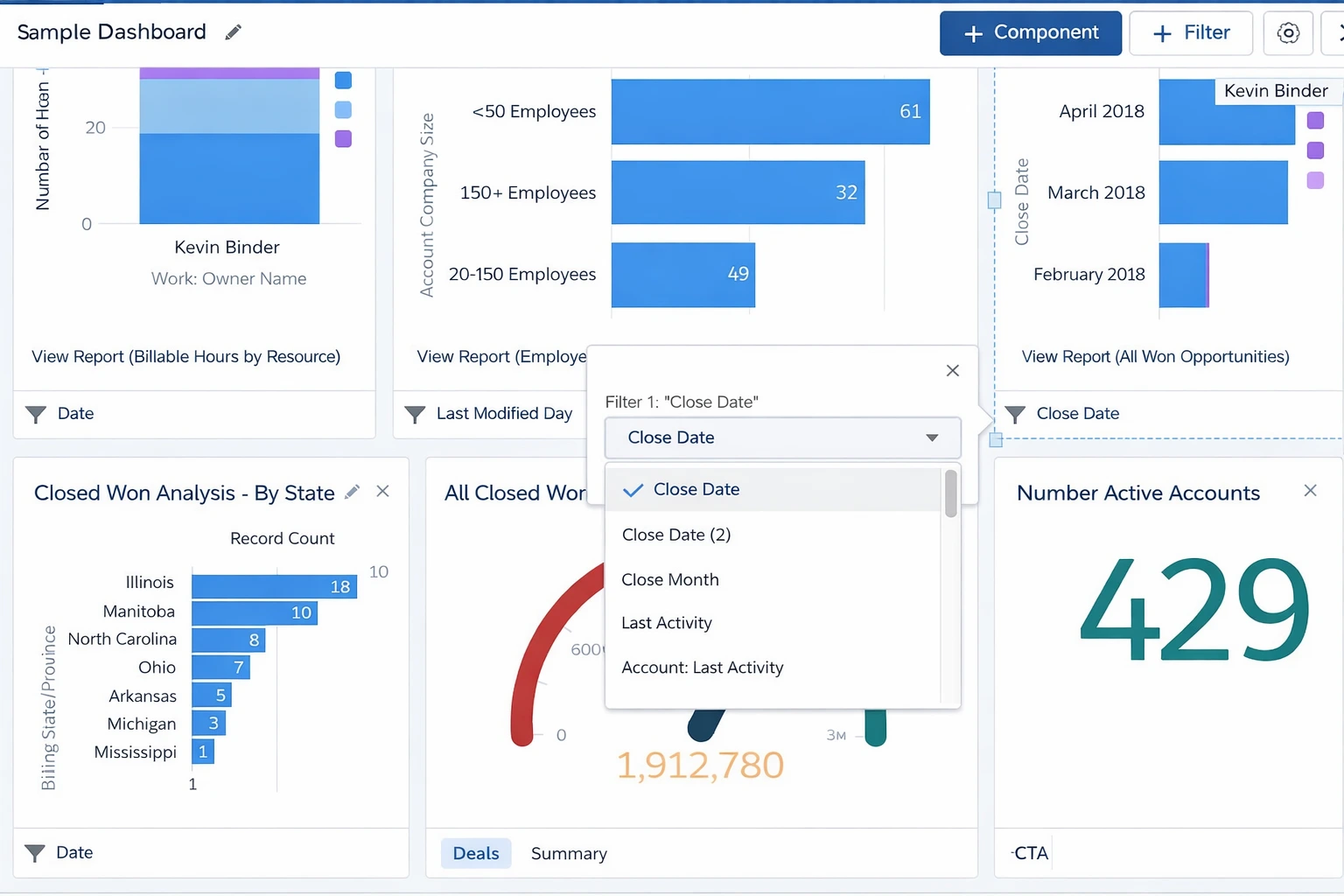
Task: Click the + Filter button
Action: [x=1191, y=32]
